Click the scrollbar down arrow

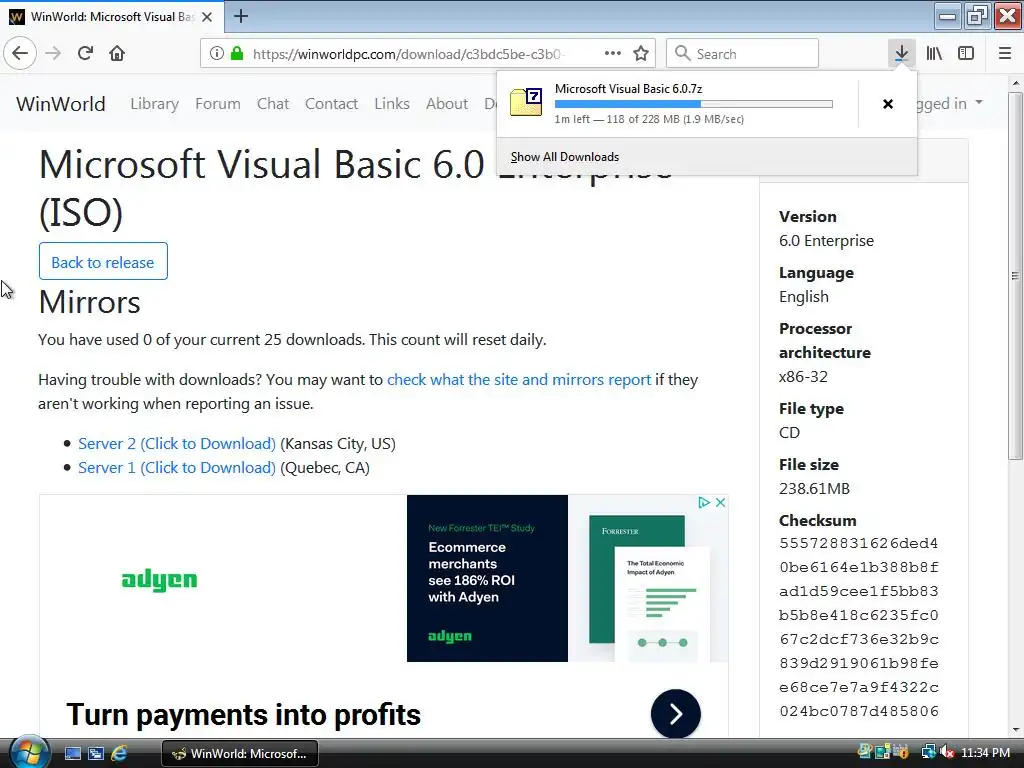click(1015, 729)
